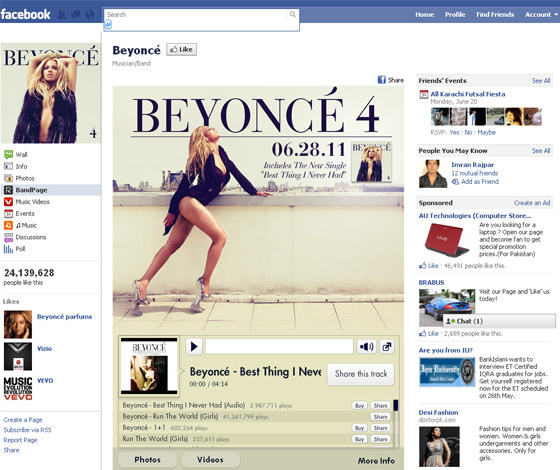RSVP Maybe to Futsal Fiesta

pos(486,132)
